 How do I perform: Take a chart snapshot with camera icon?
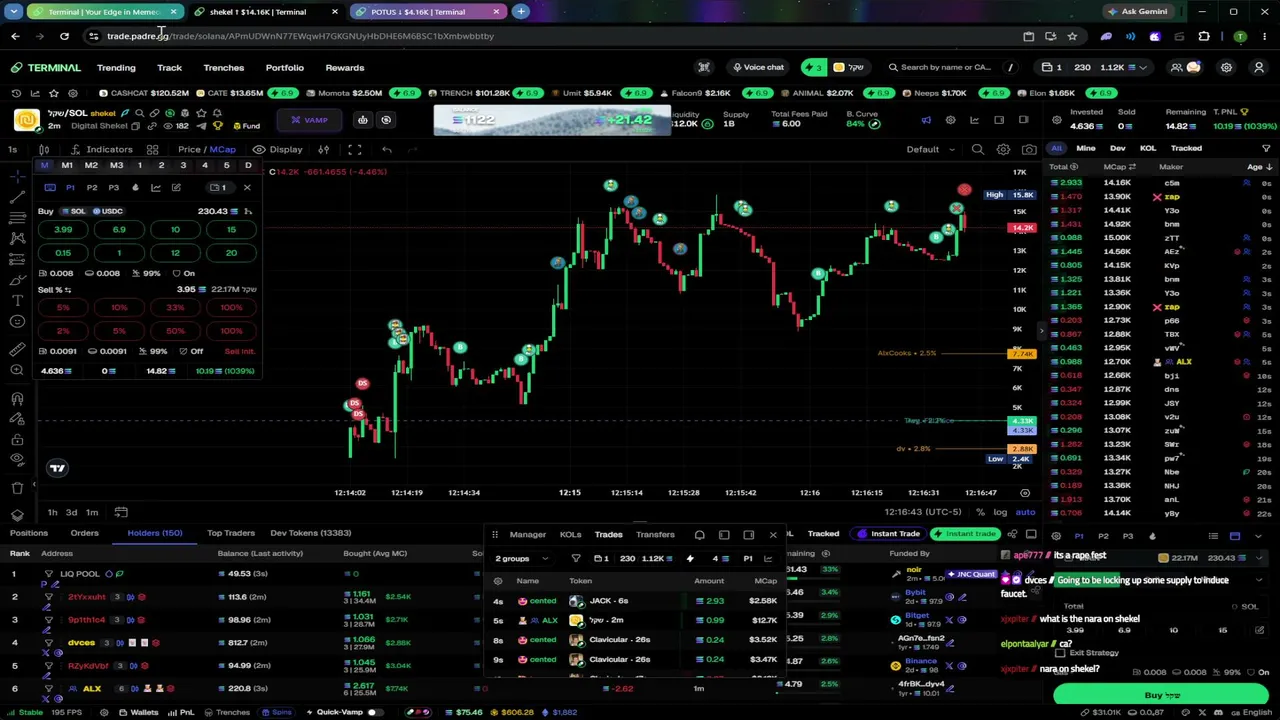pos(1029,149)
